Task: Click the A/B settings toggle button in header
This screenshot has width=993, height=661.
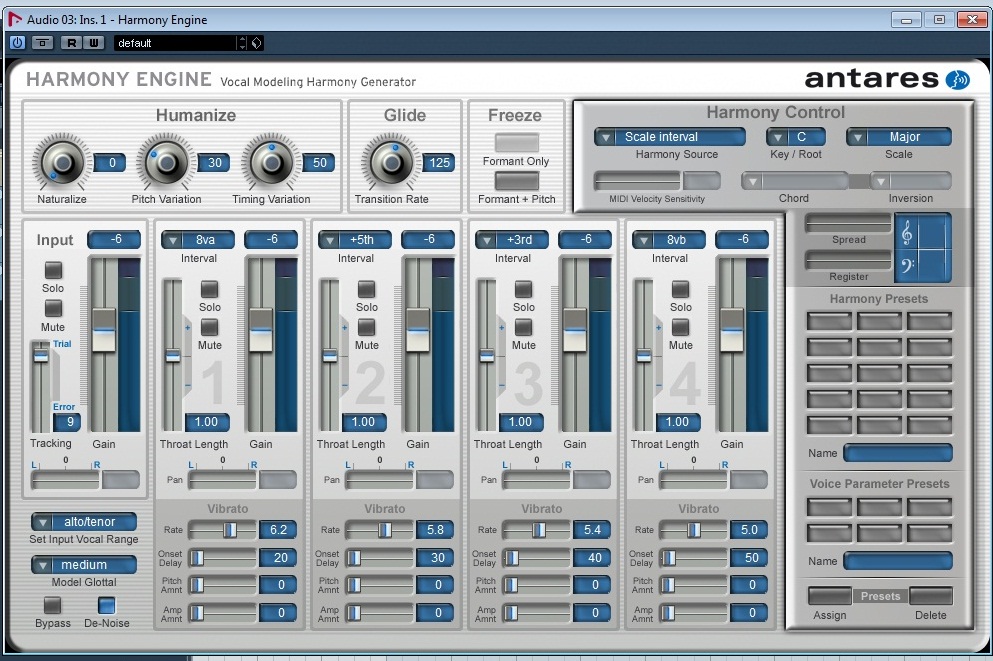Action: coord(42,42)
